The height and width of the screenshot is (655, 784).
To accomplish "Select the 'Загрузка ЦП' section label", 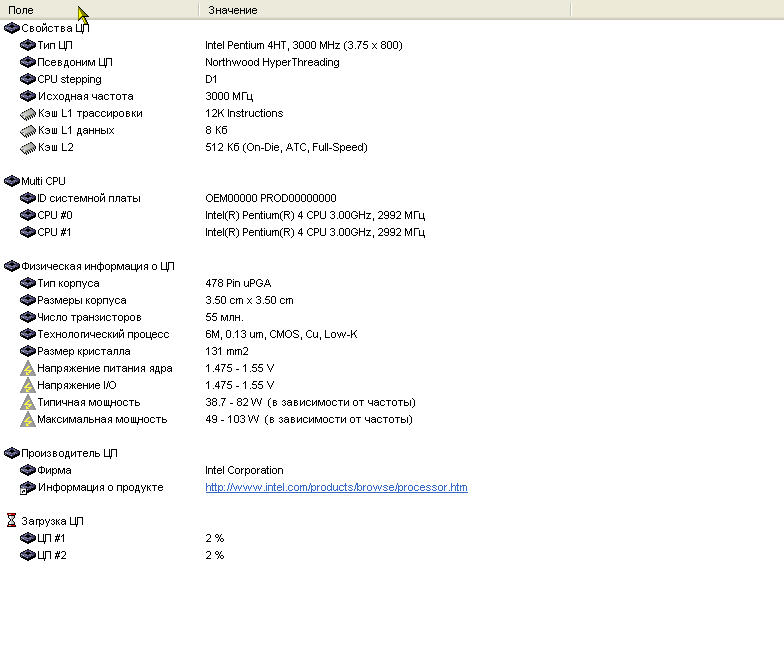I will (52, 521).
